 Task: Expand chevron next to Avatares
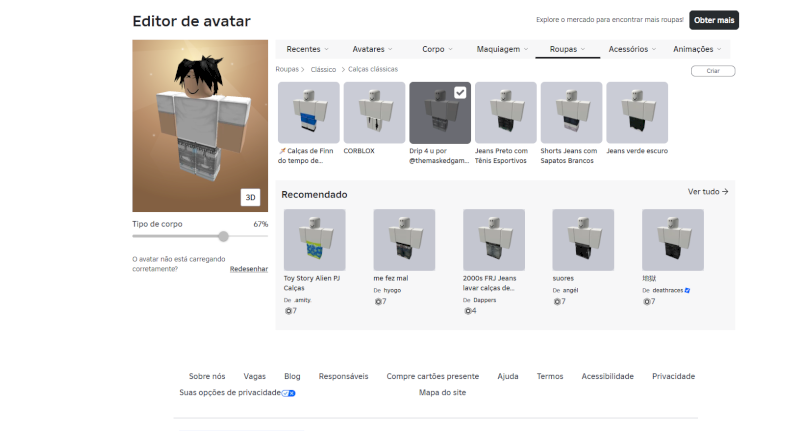click(x=390, y=49)
